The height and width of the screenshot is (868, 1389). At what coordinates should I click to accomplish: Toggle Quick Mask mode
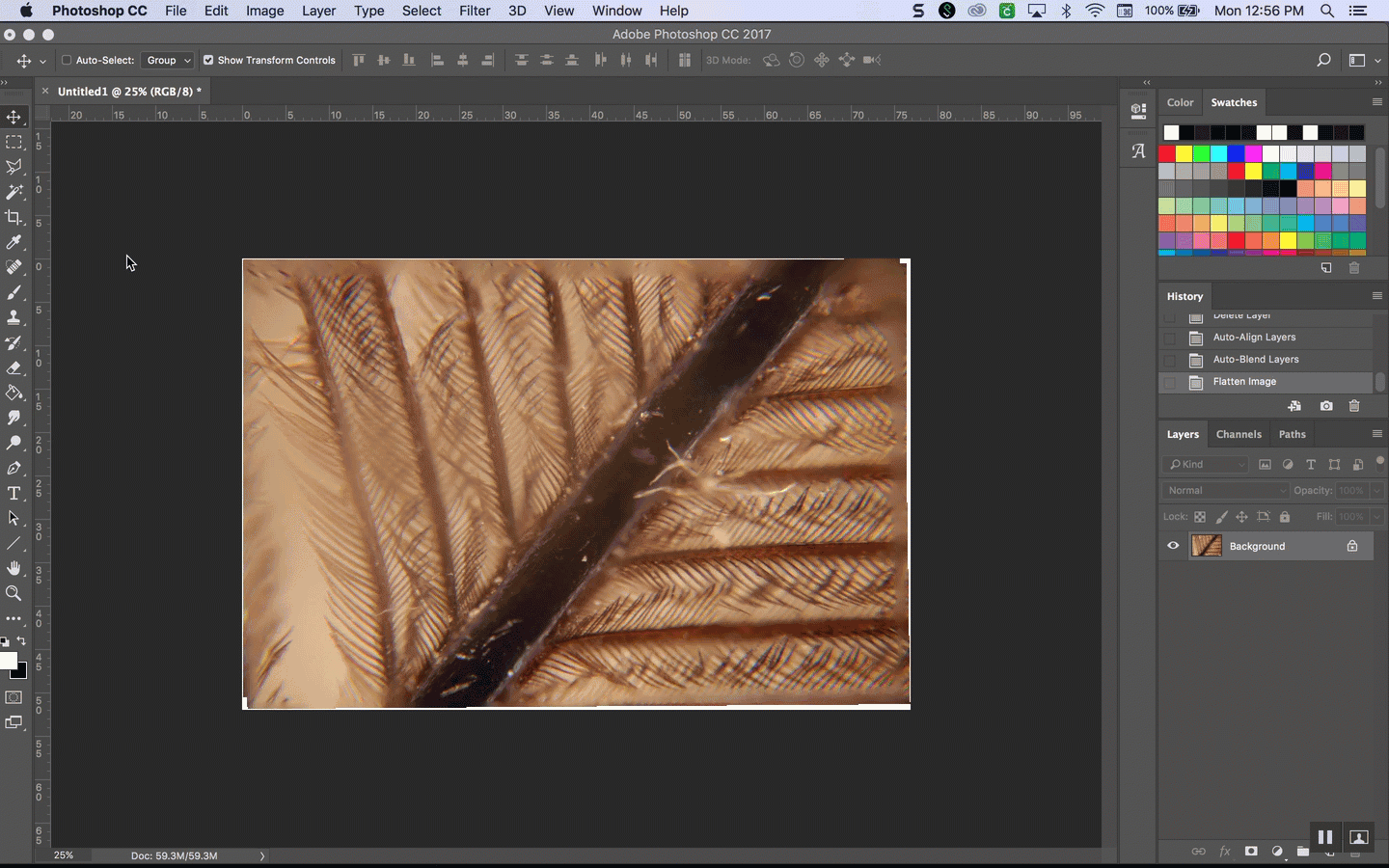point(14,697)
